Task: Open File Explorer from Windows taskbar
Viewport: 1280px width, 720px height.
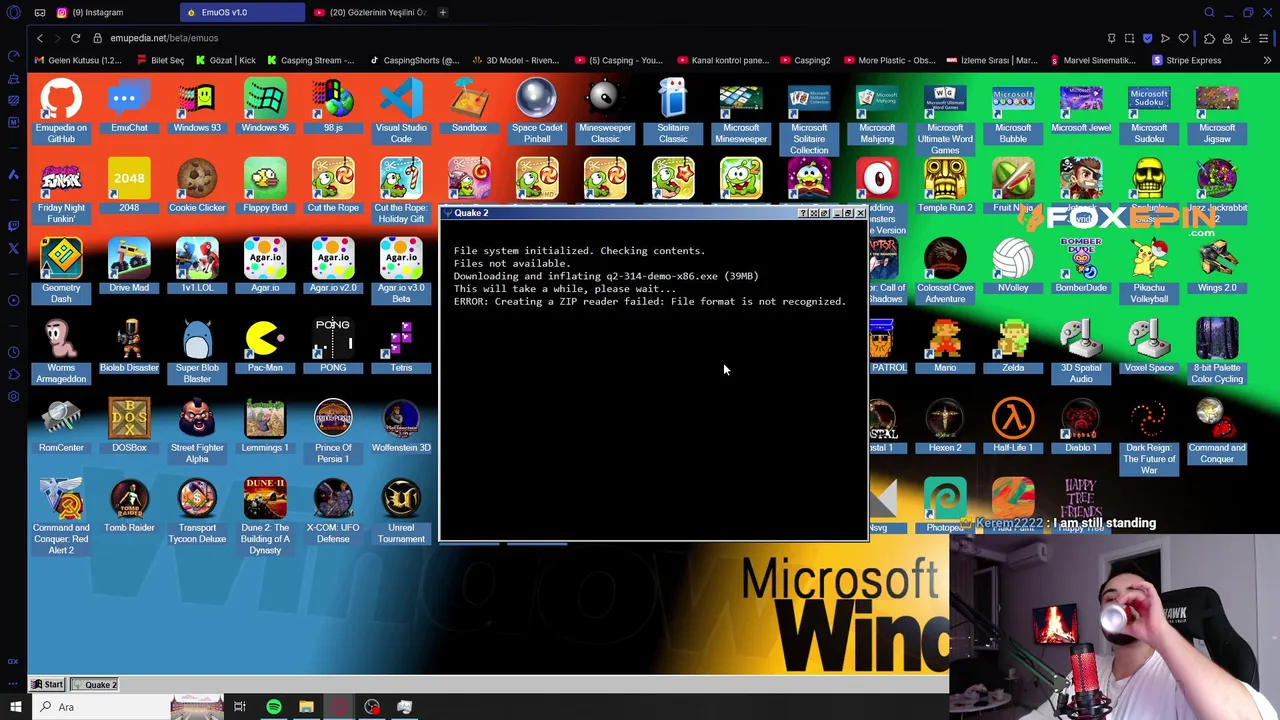Action: click(306, 707)
